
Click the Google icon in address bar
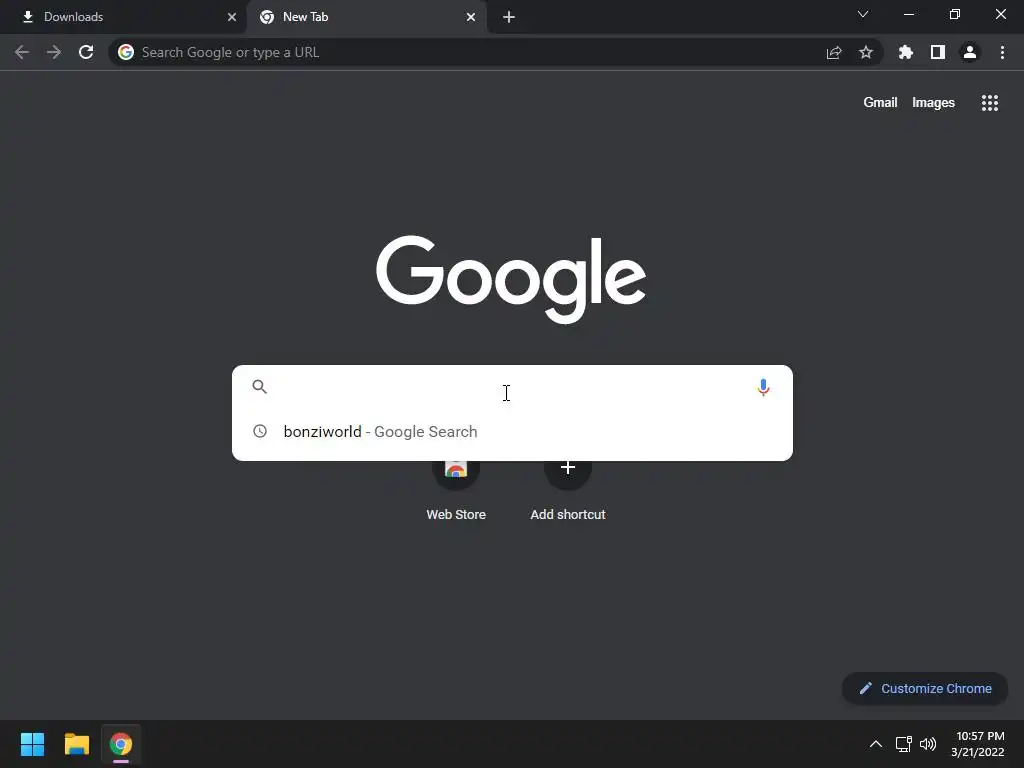click(x=126, y=52)
